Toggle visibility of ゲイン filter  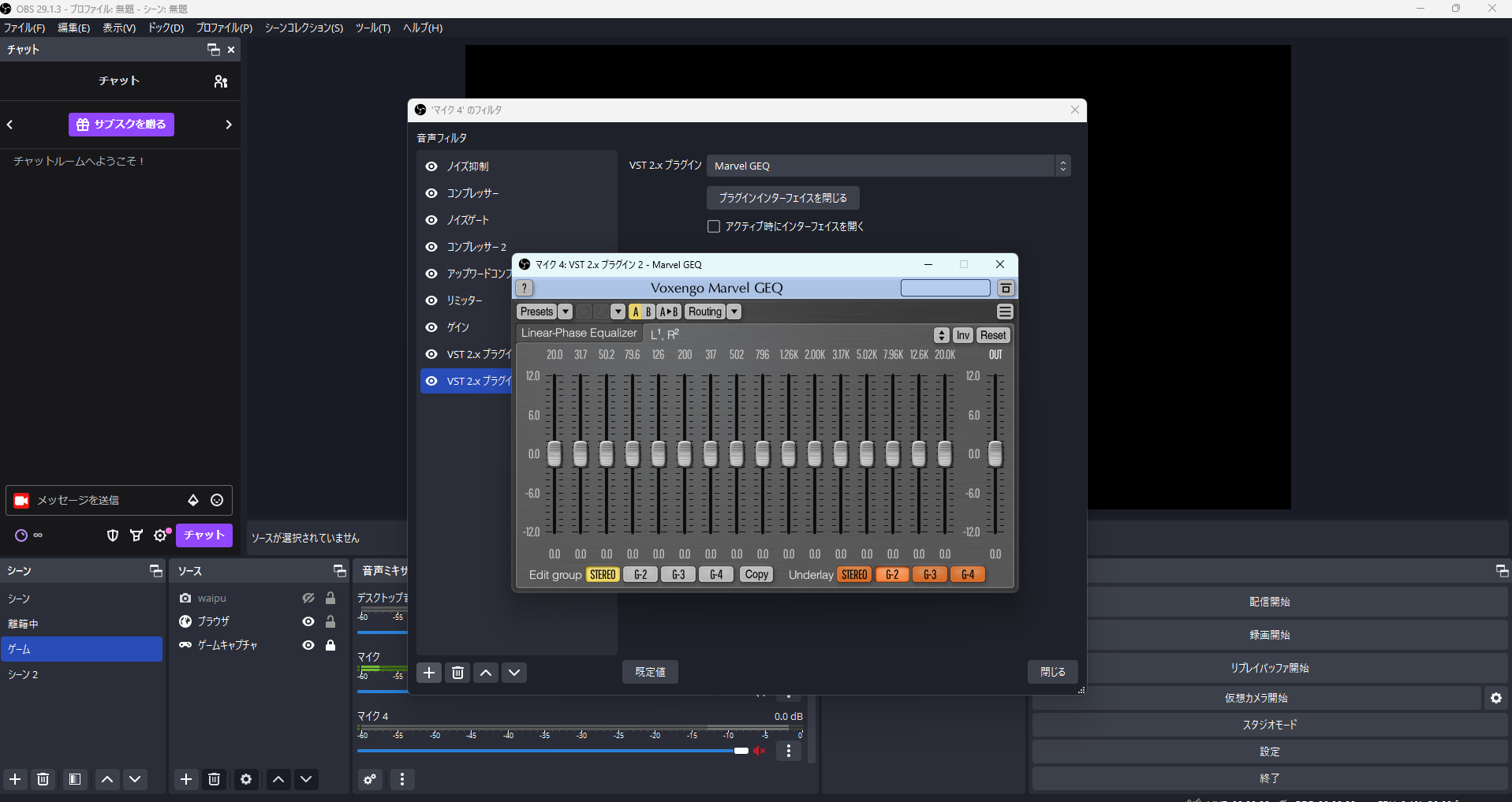click(x=431, y=327)
